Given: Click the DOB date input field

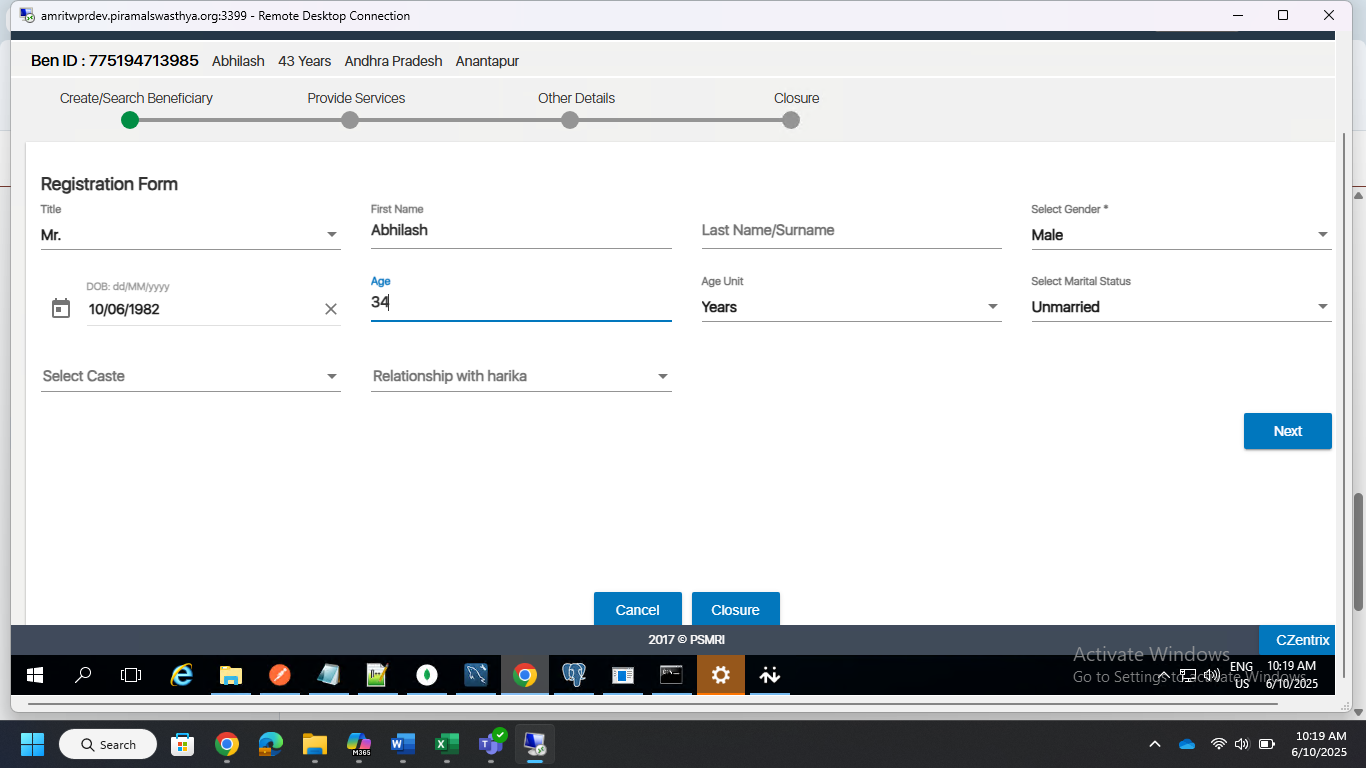Looking at the screenshot, I should [x=205, y=309].
